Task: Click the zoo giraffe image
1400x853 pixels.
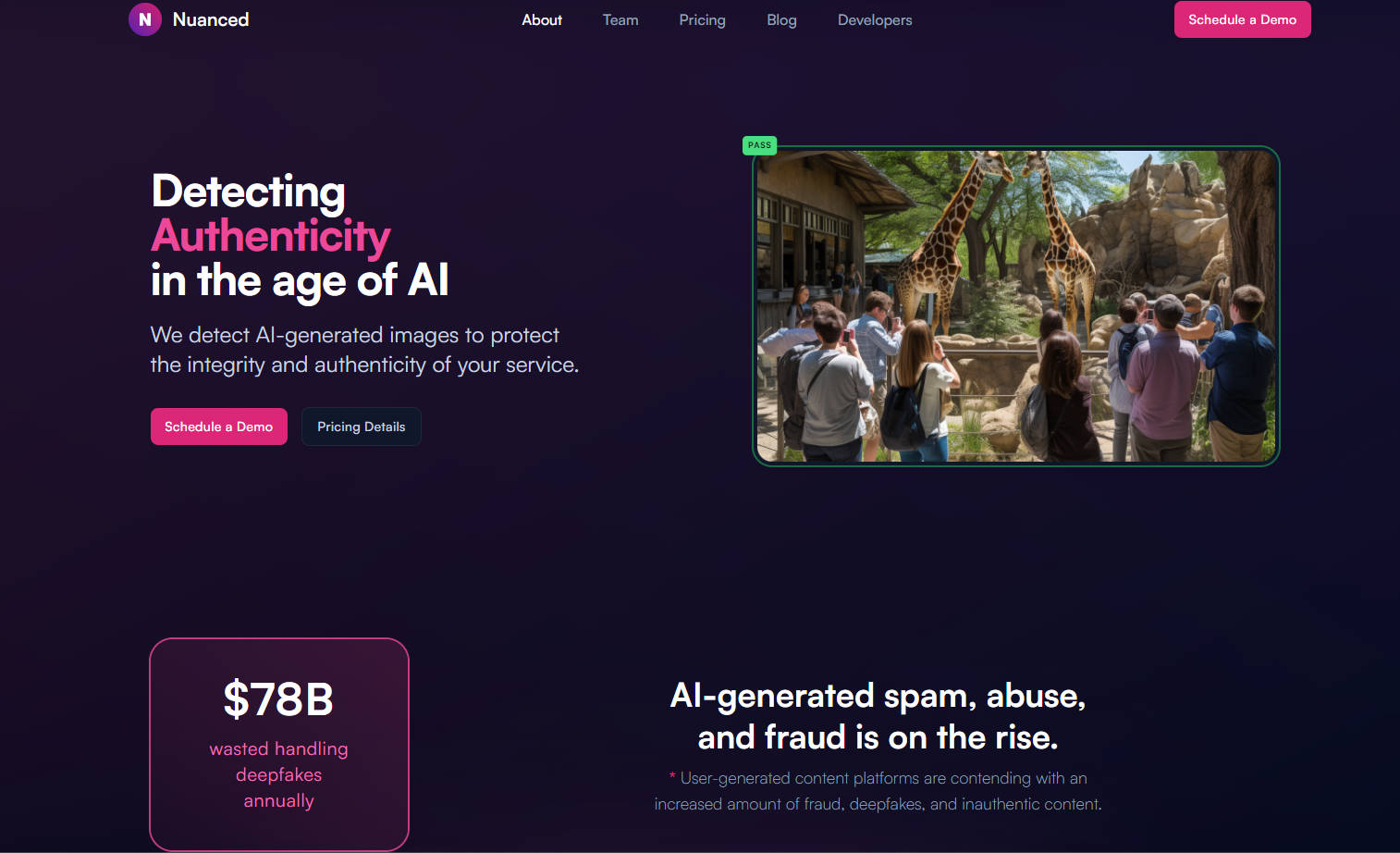Action: pos(1015,306)
